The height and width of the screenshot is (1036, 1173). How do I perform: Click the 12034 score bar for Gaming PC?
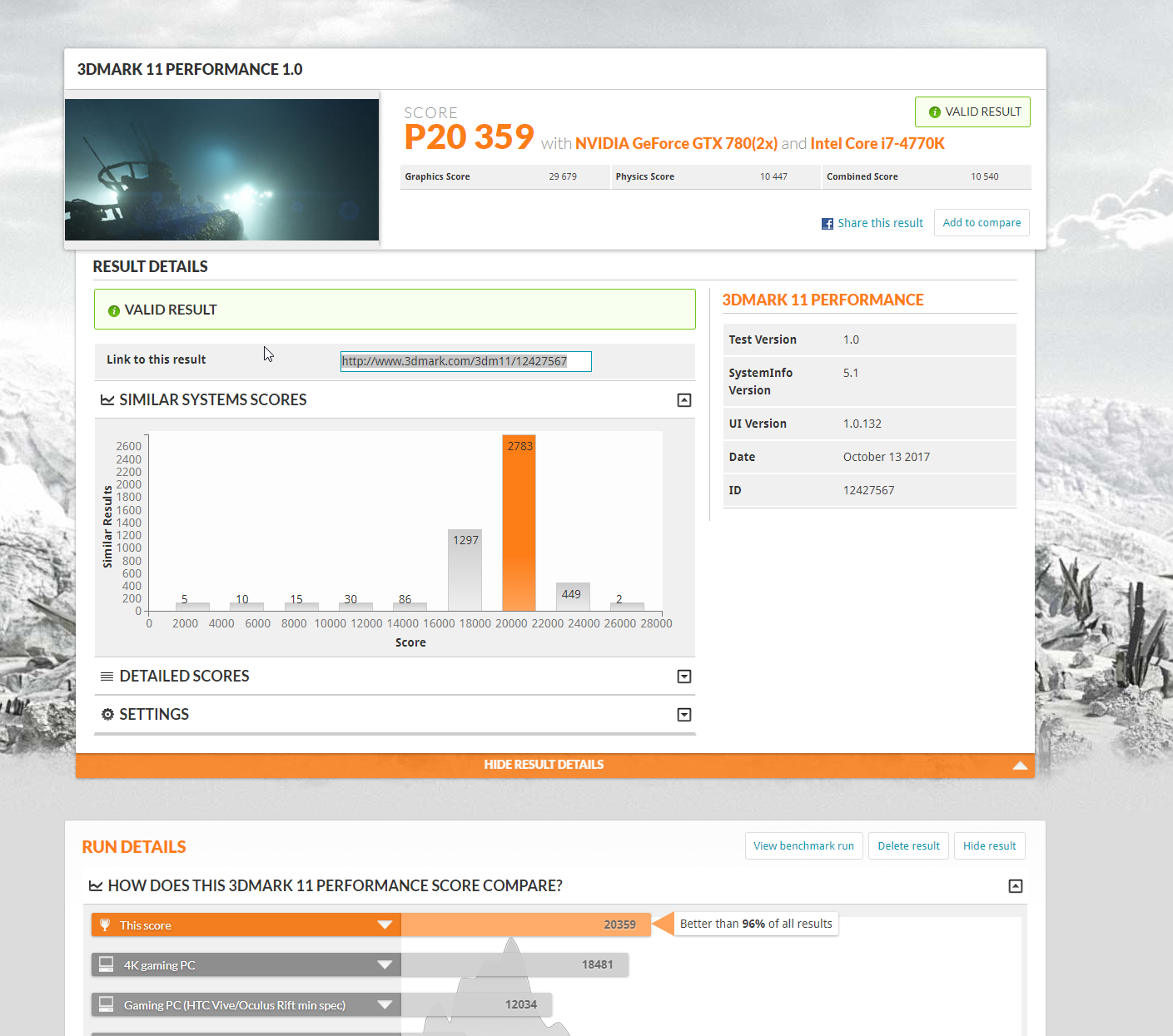coord(476,1004)
